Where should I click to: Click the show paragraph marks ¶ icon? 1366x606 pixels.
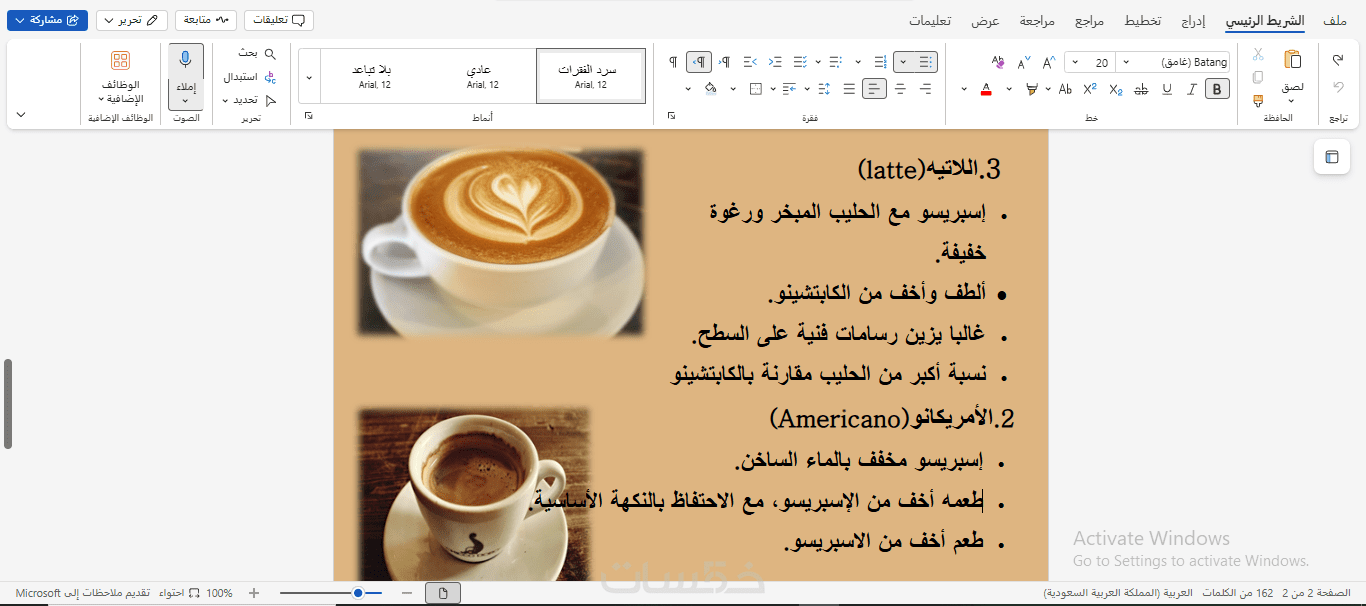click(673, 62)
